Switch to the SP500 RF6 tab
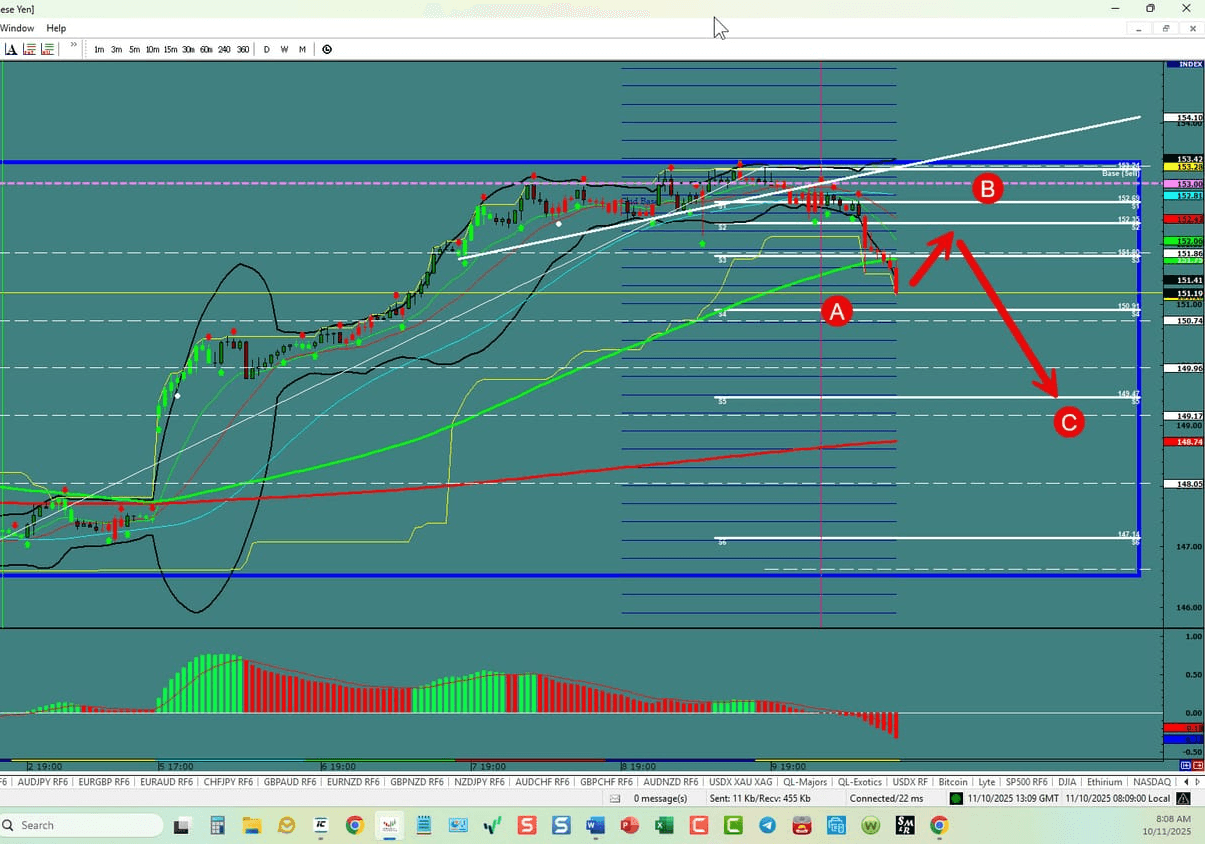The image size is (1205, 844). pyautogui.click(x=1026, y=781)
